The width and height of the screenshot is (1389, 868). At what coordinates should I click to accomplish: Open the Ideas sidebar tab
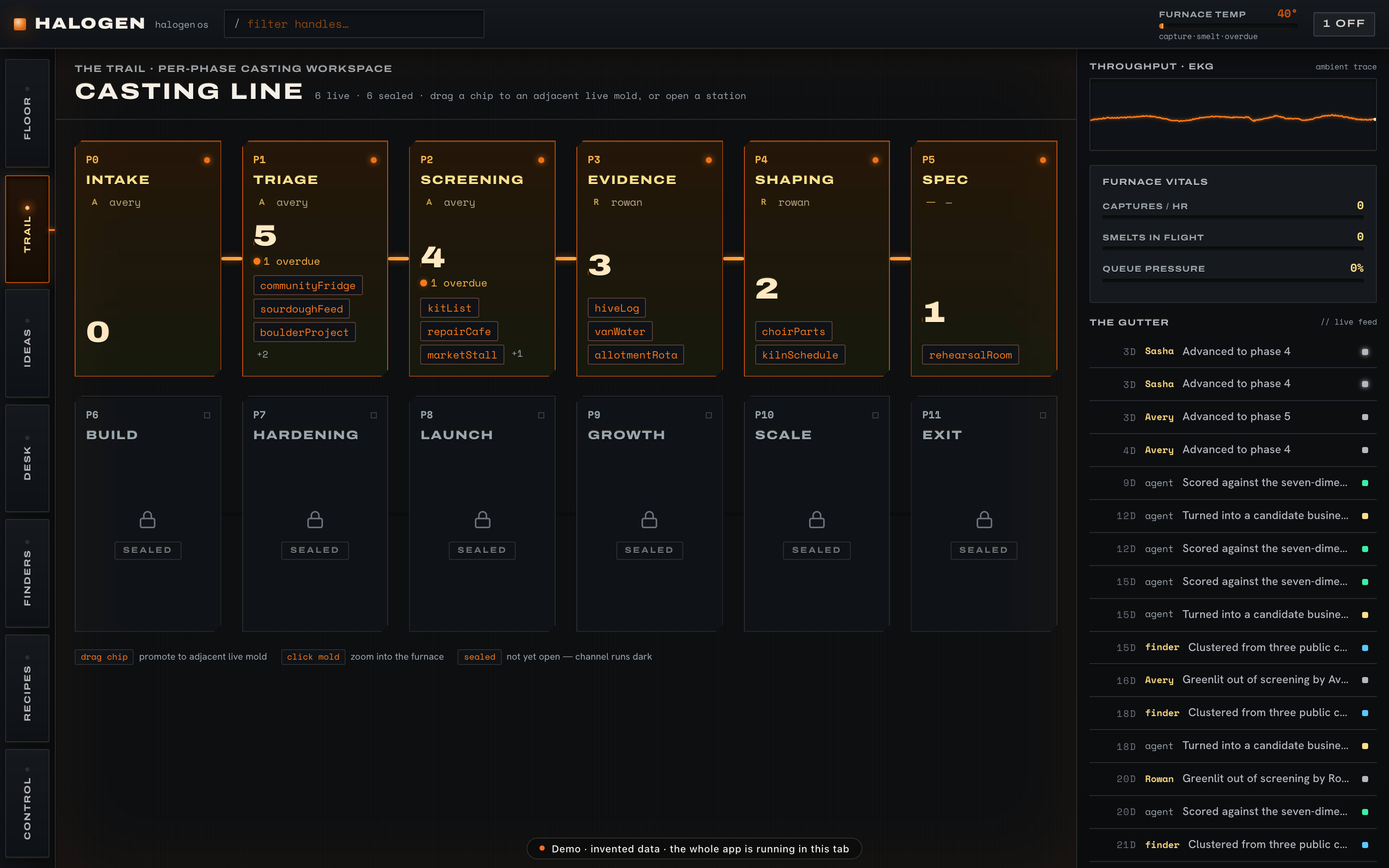27,343
